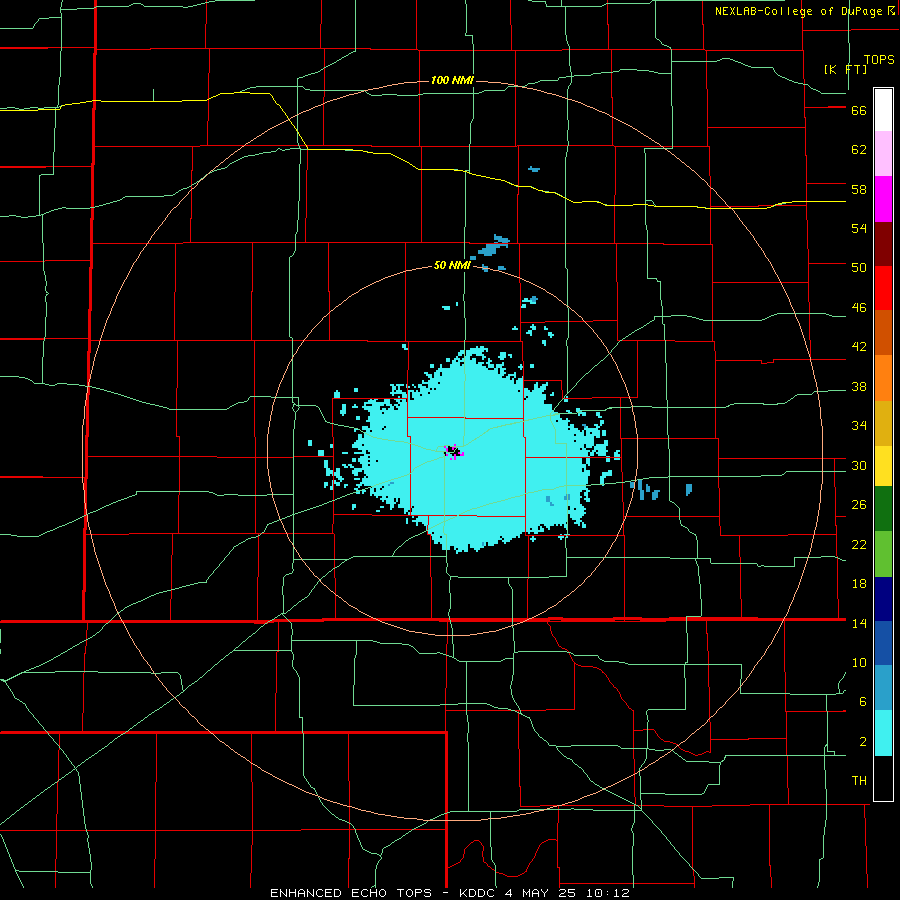Click the white swatch in the tops legend

883,110
